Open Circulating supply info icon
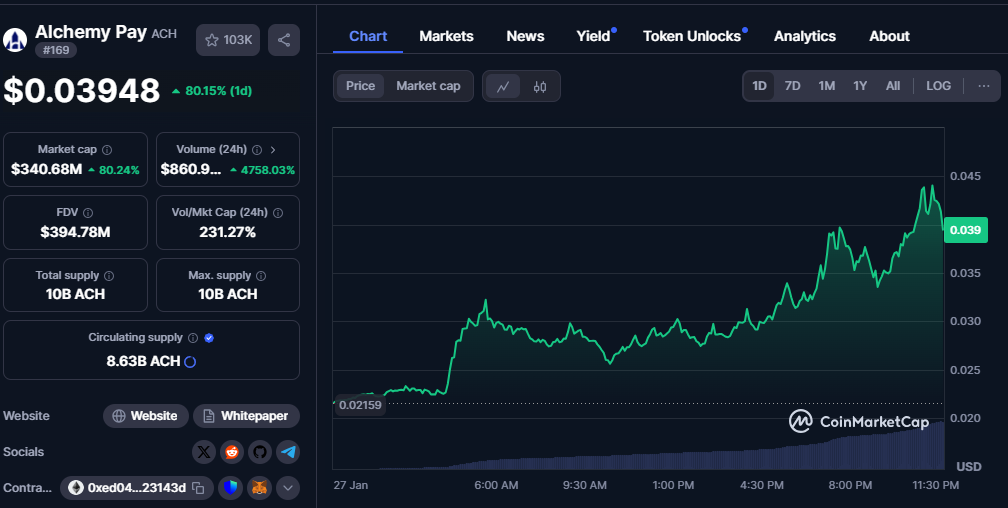The width and height of the screenshot is (1008, 508). coord(193,338)
